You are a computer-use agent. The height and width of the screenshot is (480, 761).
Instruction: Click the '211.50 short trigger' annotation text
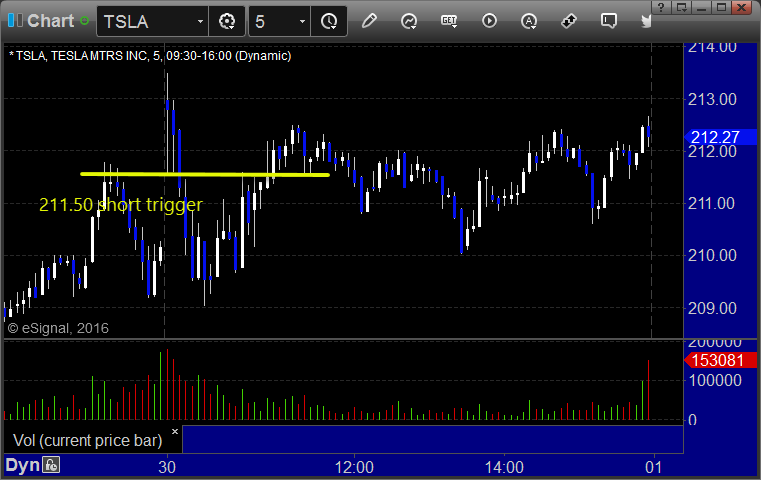(120, 204)
